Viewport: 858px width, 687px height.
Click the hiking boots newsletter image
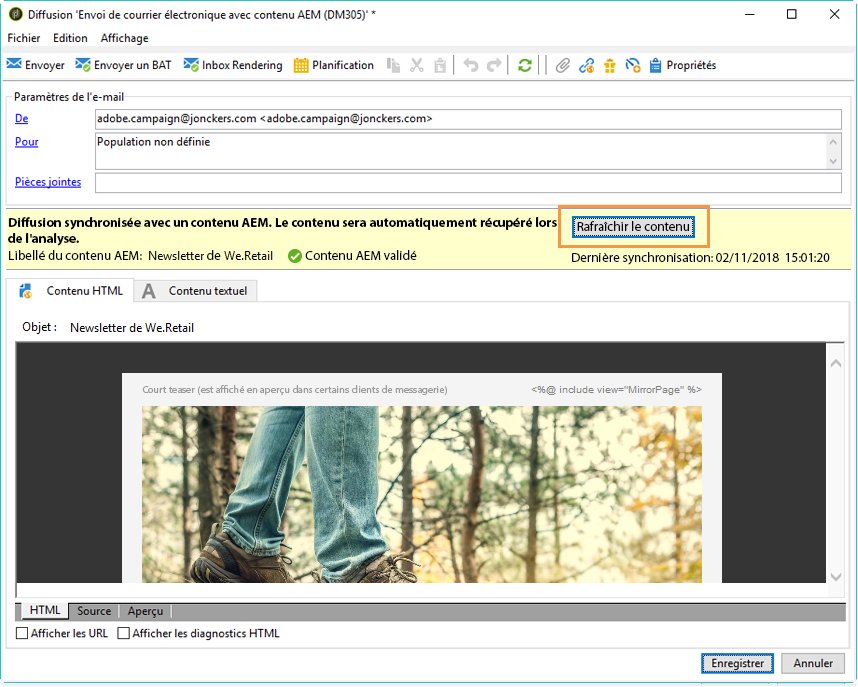point(422,494)
